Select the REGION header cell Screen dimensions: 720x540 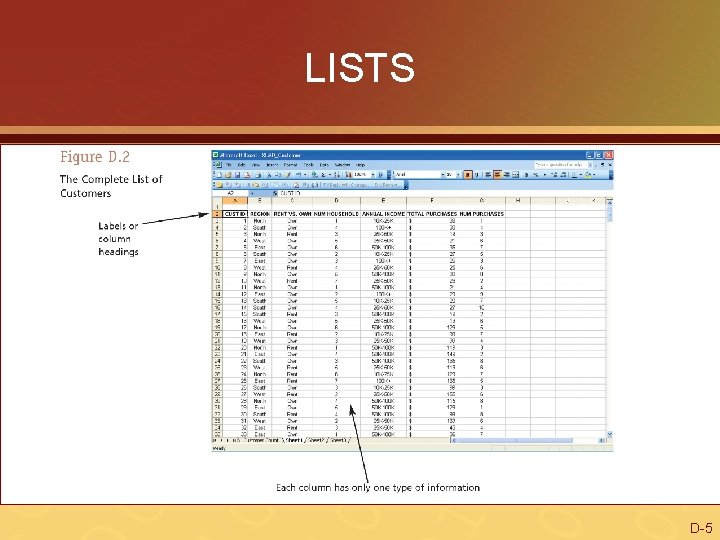tap(259, 214)
